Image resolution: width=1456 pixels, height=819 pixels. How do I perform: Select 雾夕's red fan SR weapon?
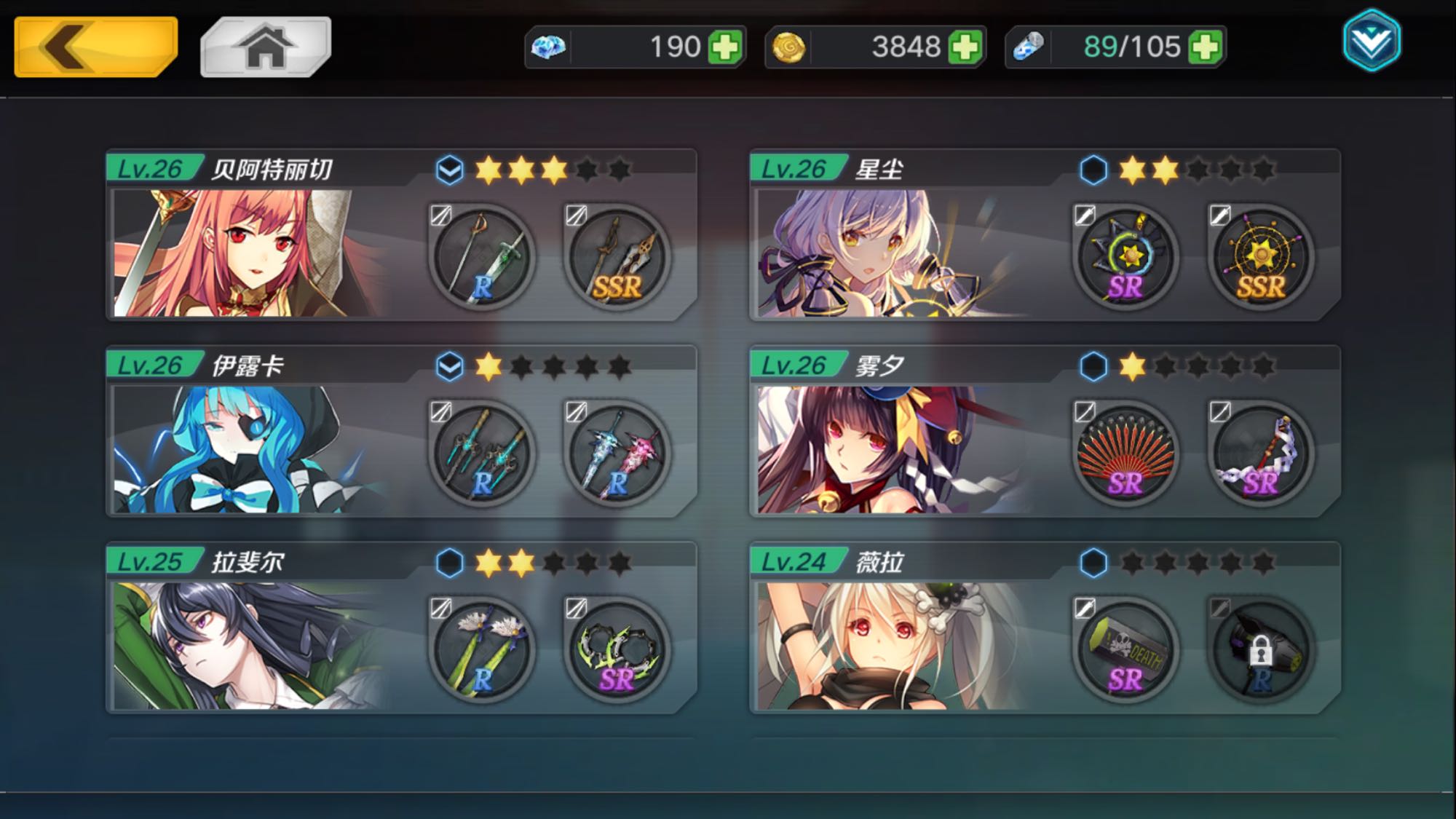pyautogui.click(x=1125, y=453)
